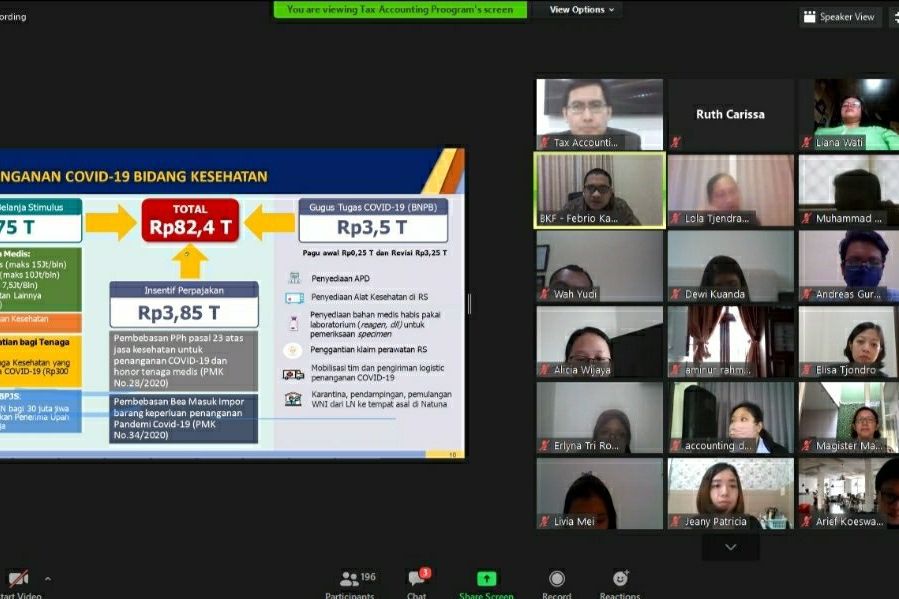Select the Tax Accounti... participant video
This screenshot has width=899, height=599.
pyautogui.click(x=600, y=115)
